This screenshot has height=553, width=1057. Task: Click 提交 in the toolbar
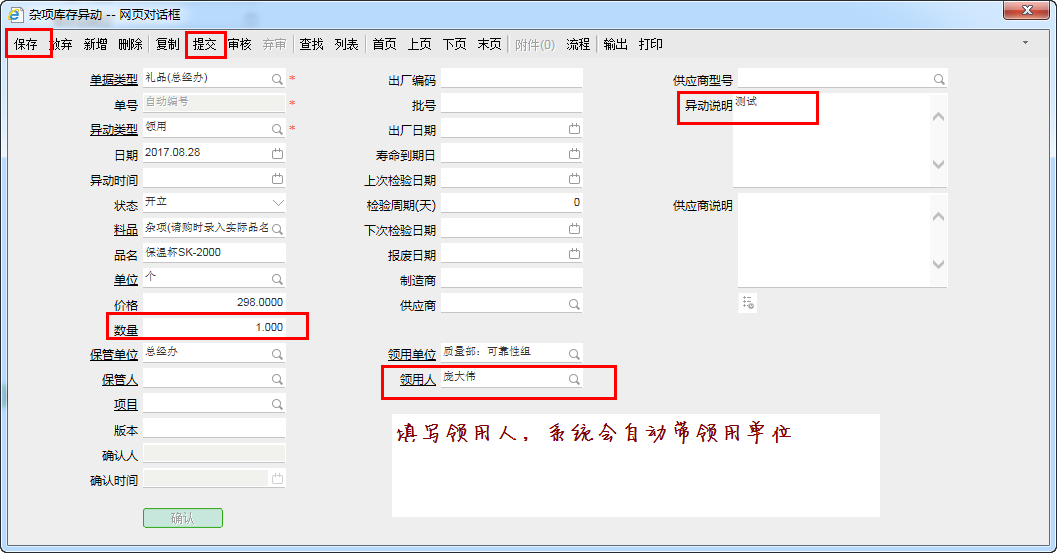click(204, 44)
